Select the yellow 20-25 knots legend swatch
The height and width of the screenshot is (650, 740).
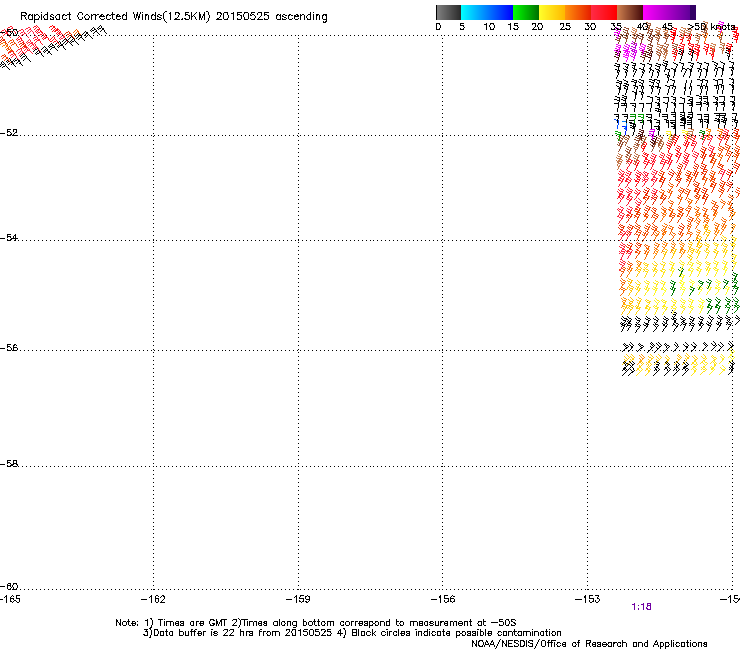[552, 12]
